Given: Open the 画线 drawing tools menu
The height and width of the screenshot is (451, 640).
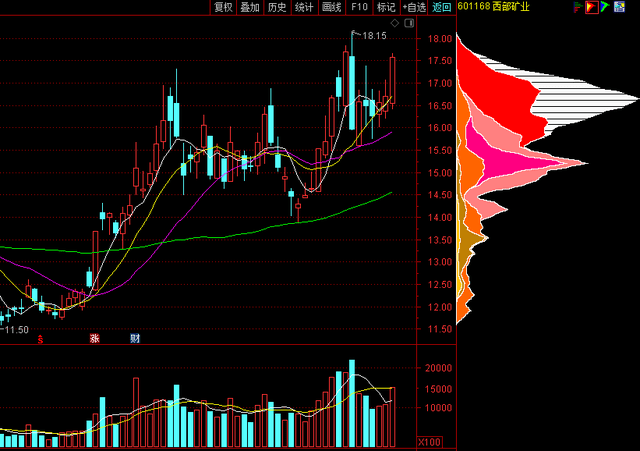Looking at the screenshot, I should coord(331,7).
